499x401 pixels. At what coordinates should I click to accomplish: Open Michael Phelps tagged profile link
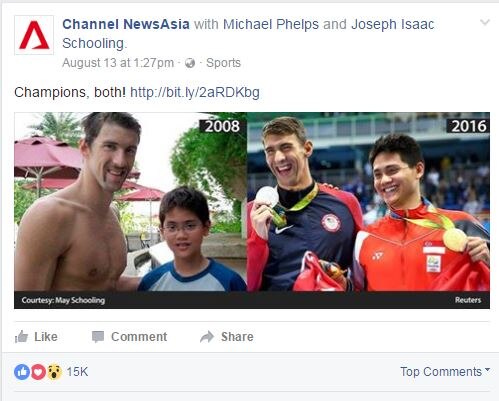coord(271,24)
